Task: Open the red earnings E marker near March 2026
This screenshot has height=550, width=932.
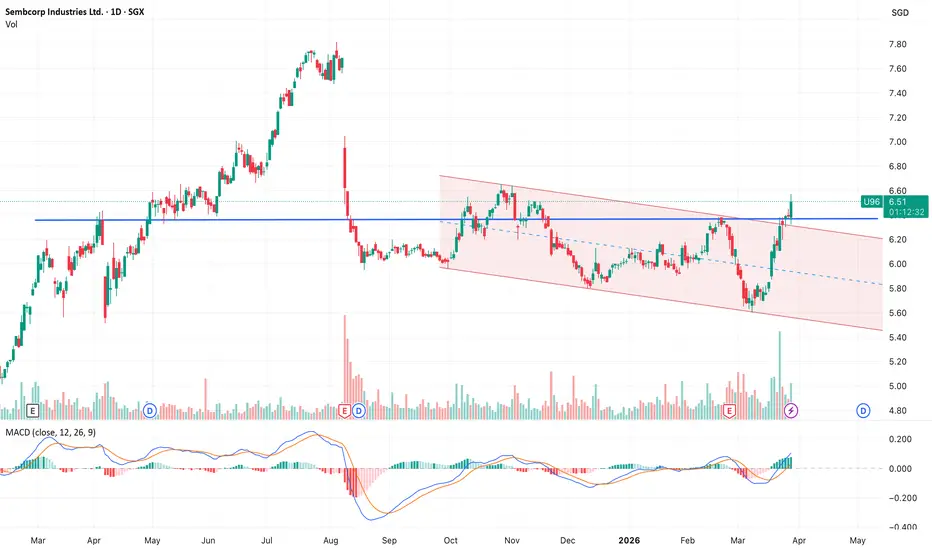Action: [729, 410]
